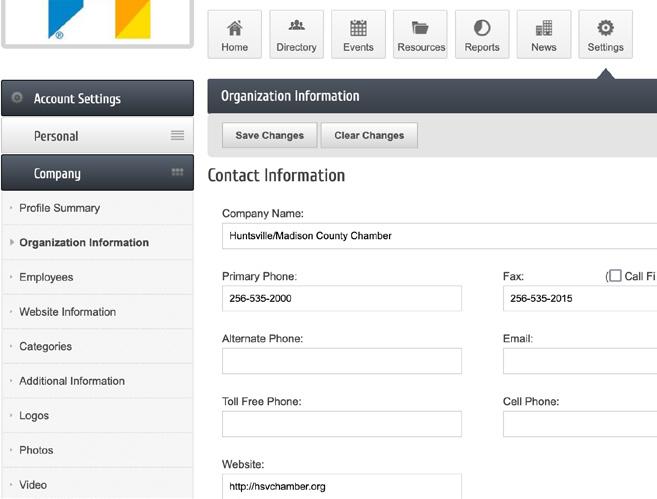Click the Alternate Phone input field

(x=342, y=361)
